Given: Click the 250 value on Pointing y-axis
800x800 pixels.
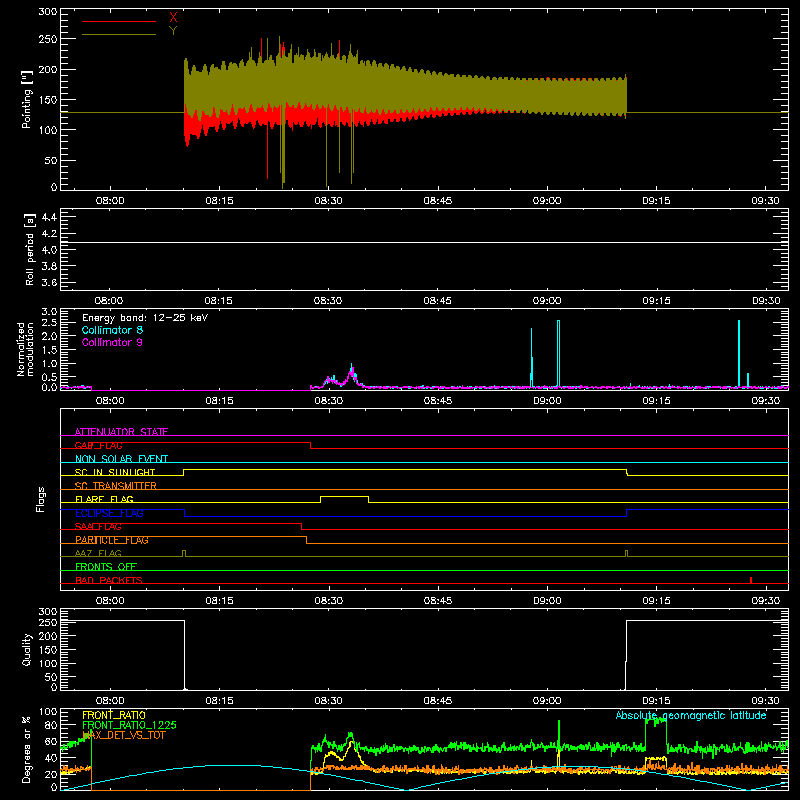Looking at the screenshot, I should 47,39.
